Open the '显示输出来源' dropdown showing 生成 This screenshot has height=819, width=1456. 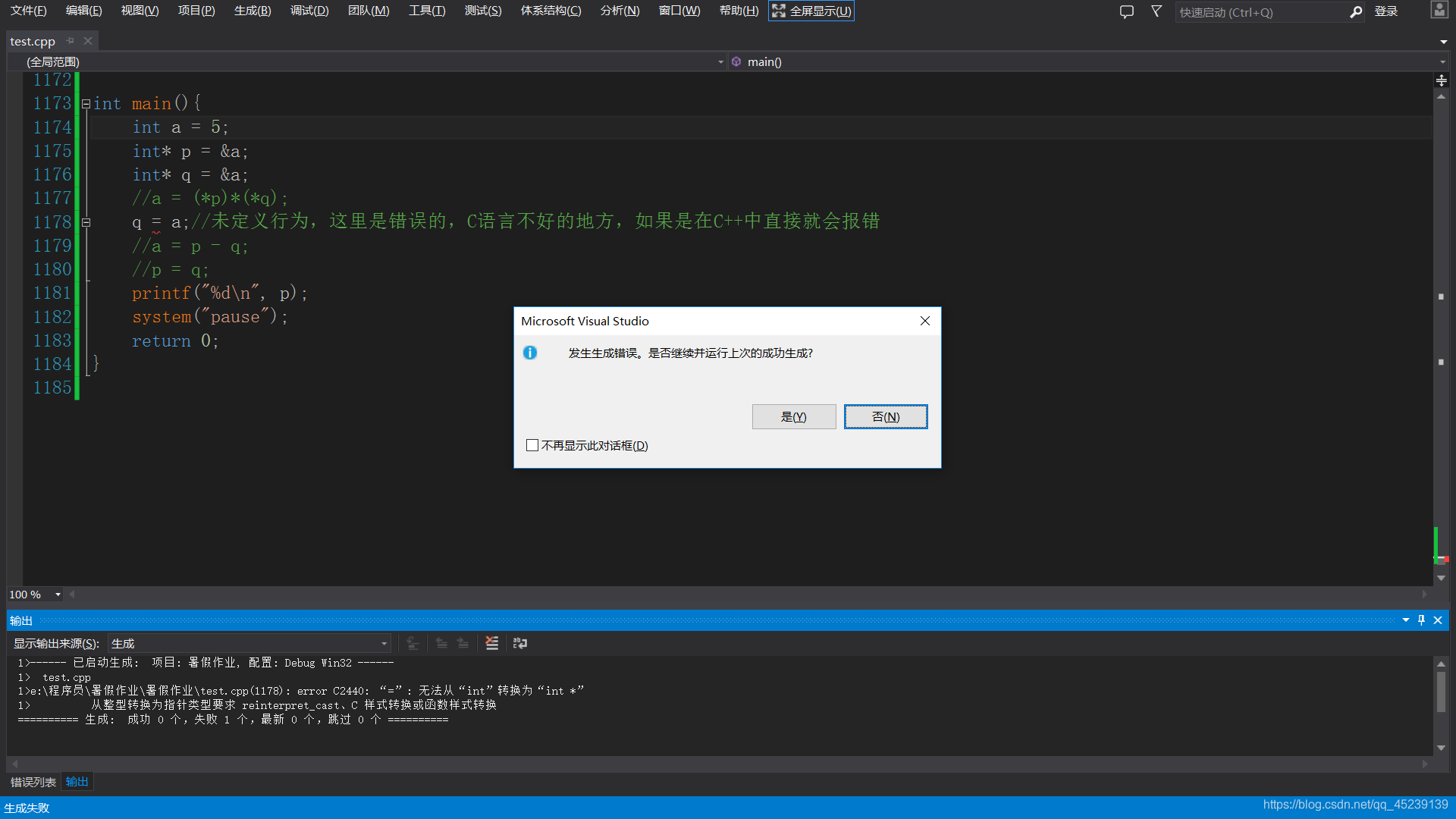[383, 643]
